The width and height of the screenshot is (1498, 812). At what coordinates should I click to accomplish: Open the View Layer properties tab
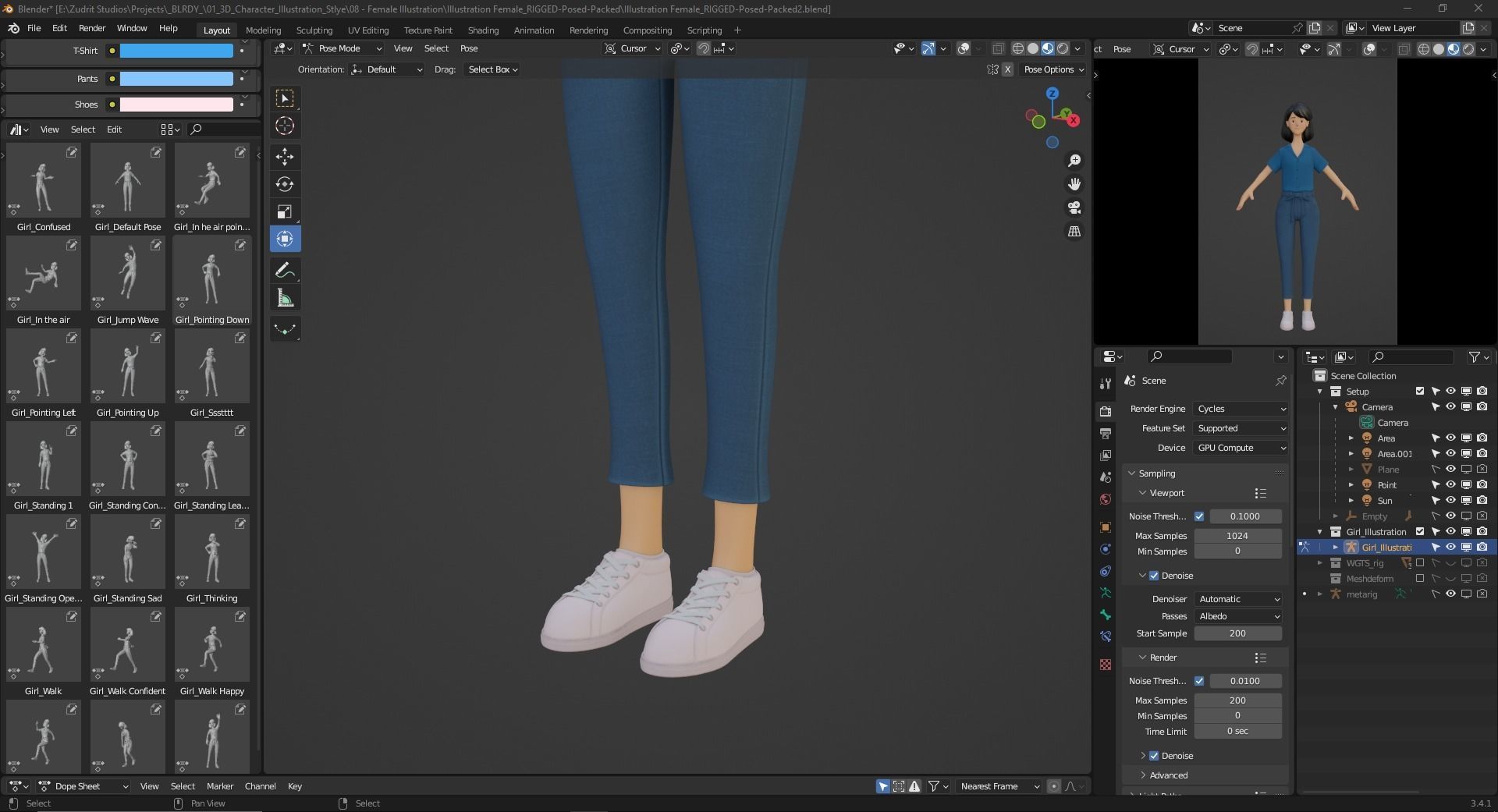pyautogui.click(x=1106, y=455)
